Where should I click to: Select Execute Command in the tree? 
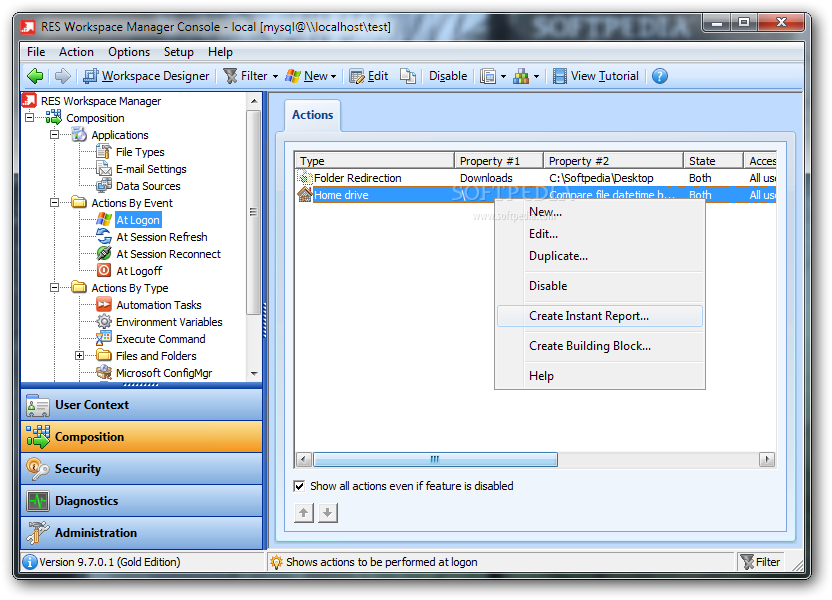pyautogui.click(x=161, y=338)
